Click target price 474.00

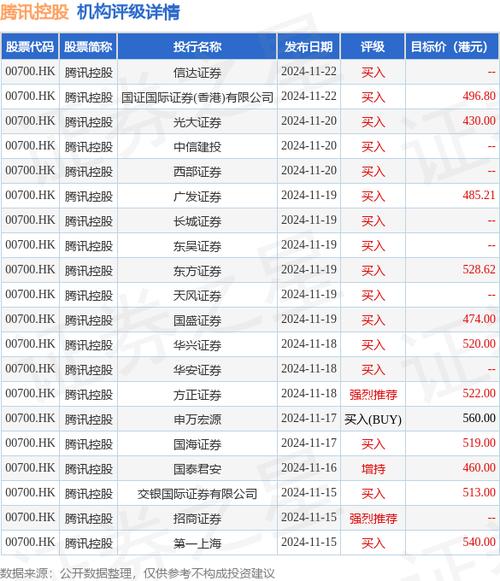click(479, 319)
